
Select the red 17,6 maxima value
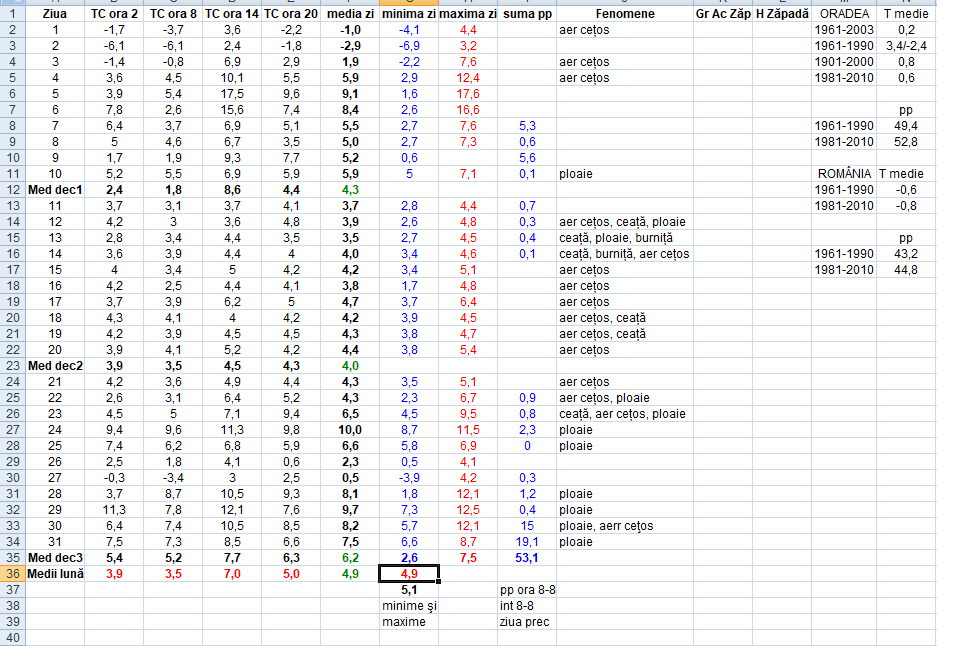[x=468, y=94]
